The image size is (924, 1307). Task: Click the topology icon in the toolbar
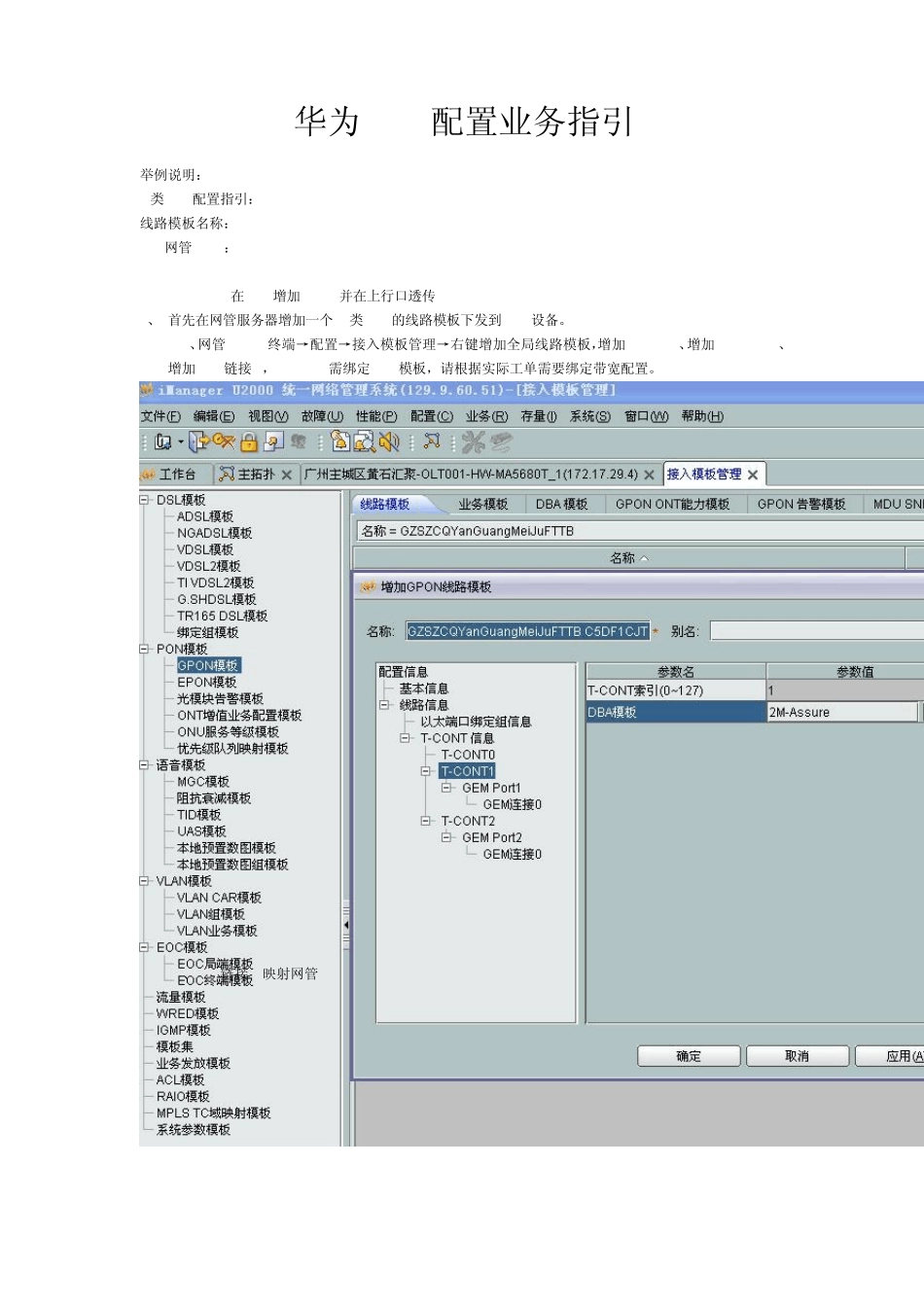(433, 442)
